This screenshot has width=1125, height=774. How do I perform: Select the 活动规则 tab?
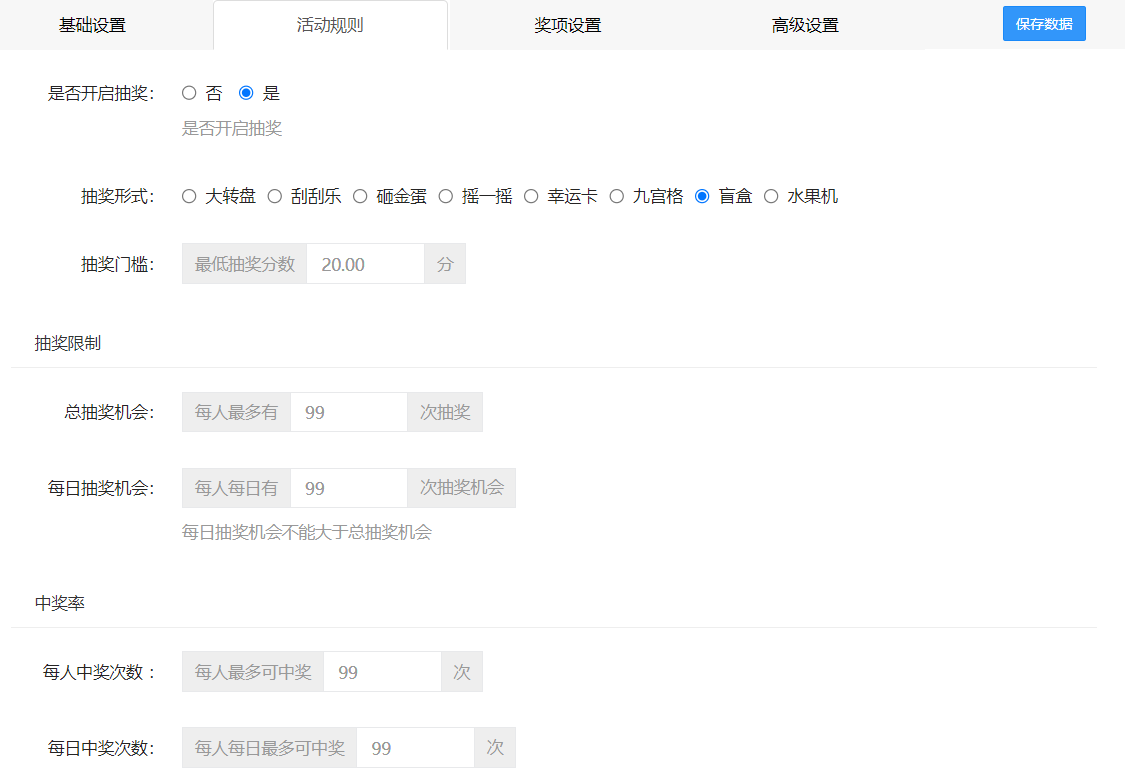click(330, 25)
